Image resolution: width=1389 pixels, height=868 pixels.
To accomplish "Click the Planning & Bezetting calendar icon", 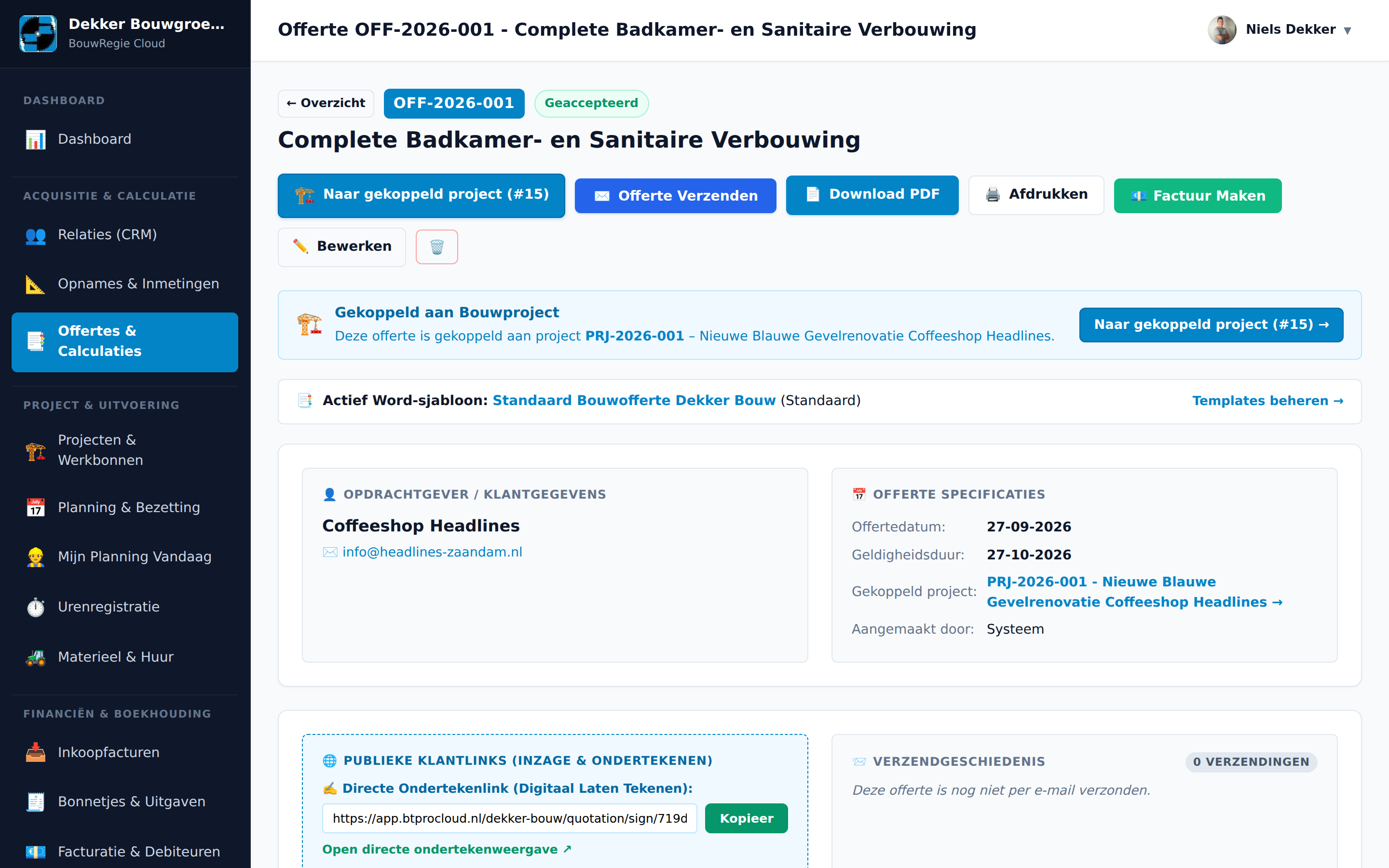I will [x=36, y=507].
